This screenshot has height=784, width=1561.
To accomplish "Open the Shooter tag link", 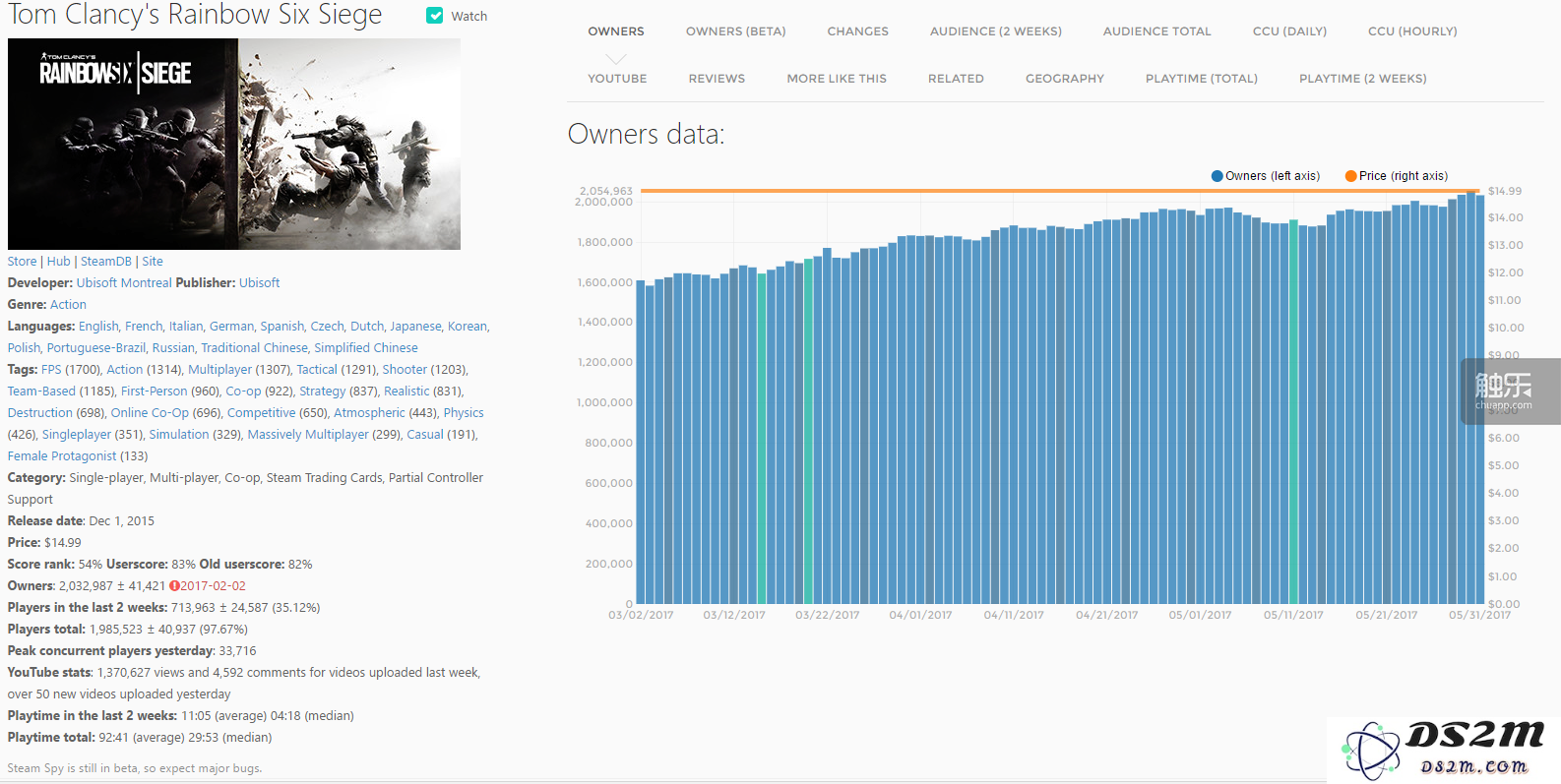I will tap(405, 370).
